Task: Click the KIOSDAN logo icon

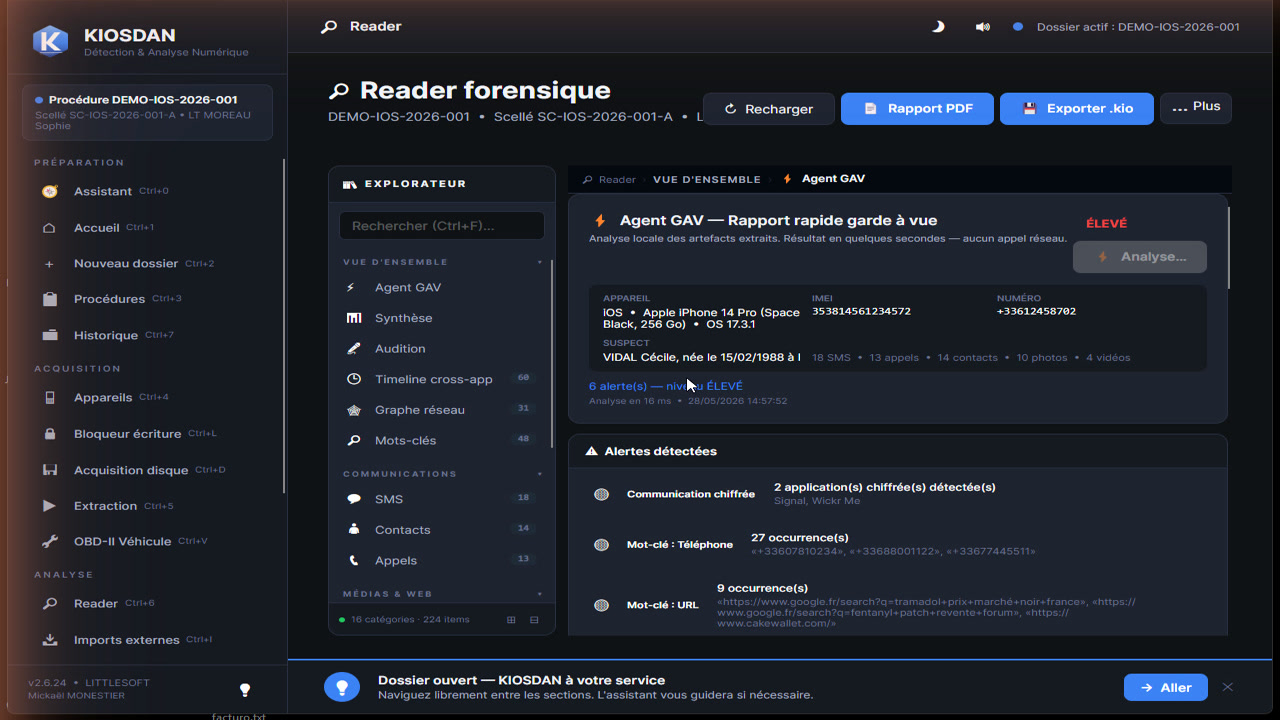Action: pos(50,40)
